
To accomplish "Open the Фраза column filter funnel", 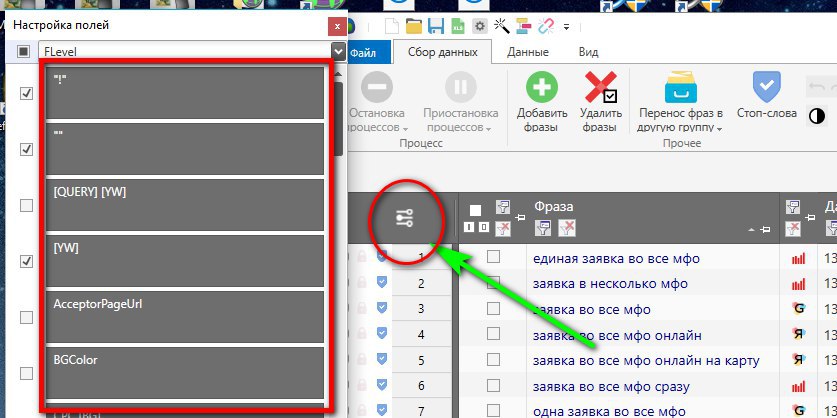I will tap(543, 228).
